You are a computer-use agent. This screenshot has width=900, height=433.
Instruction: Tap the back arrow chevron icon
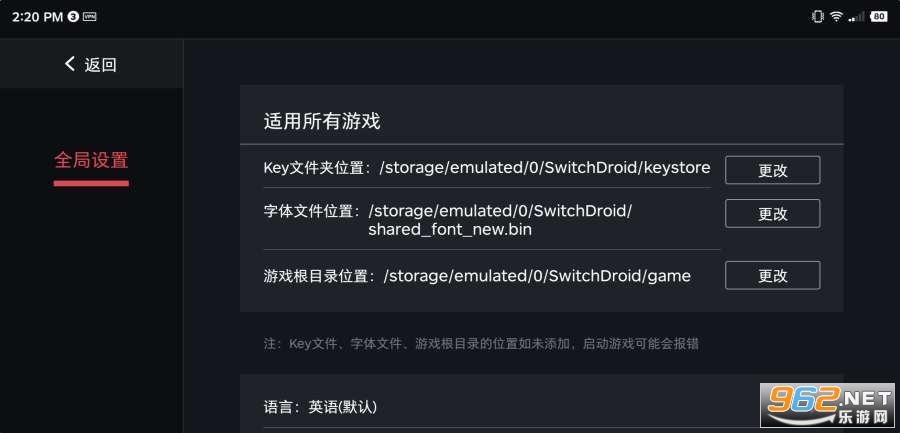click(70, 64)
